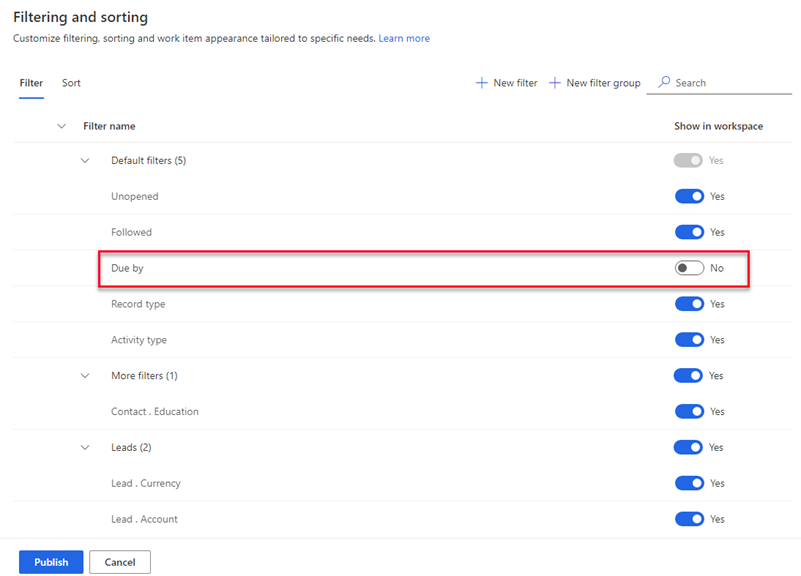This screenshot has height=576, width=801.
Task: Click the New filter group button
Action: pos(595,83)
